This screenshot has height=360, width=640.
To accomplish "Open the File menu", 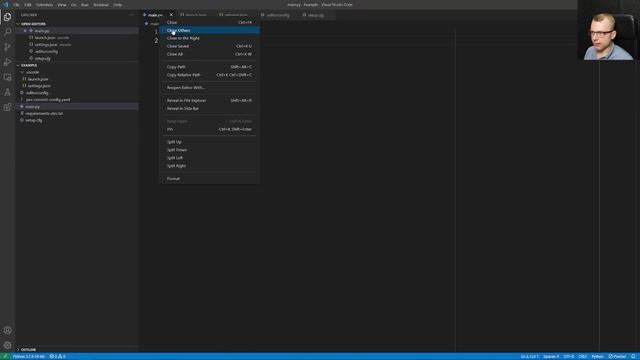I will pos(16,4).
